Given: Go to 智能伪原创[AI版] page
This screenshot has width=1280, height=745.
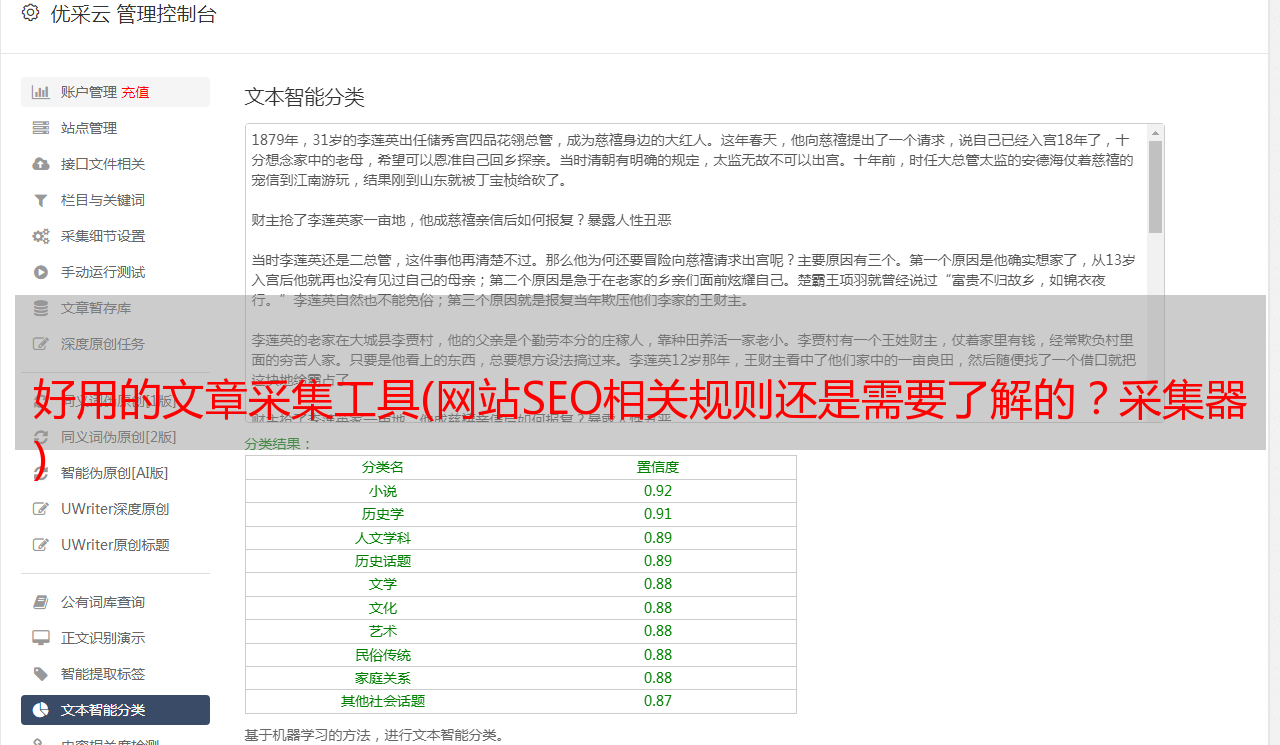Looking at the screenshot, I should tap(115, 473).
